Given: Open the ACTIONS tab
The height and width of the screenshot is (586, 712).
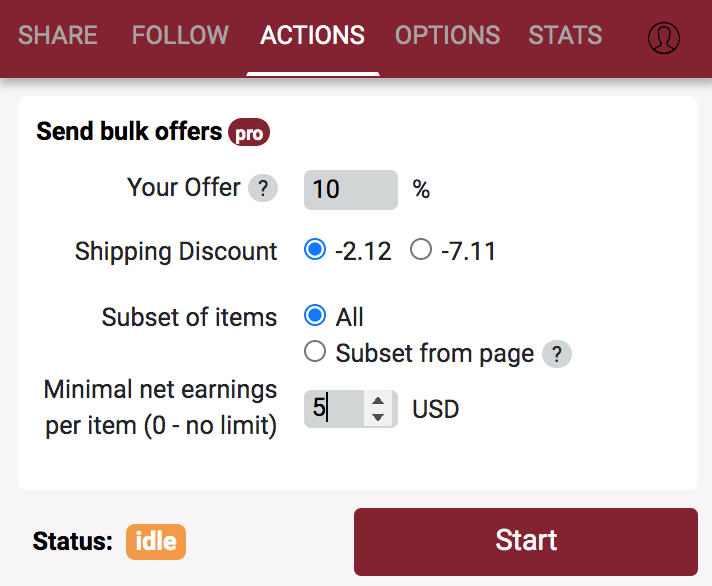Looking at the screenshot, I should (312, 36).
